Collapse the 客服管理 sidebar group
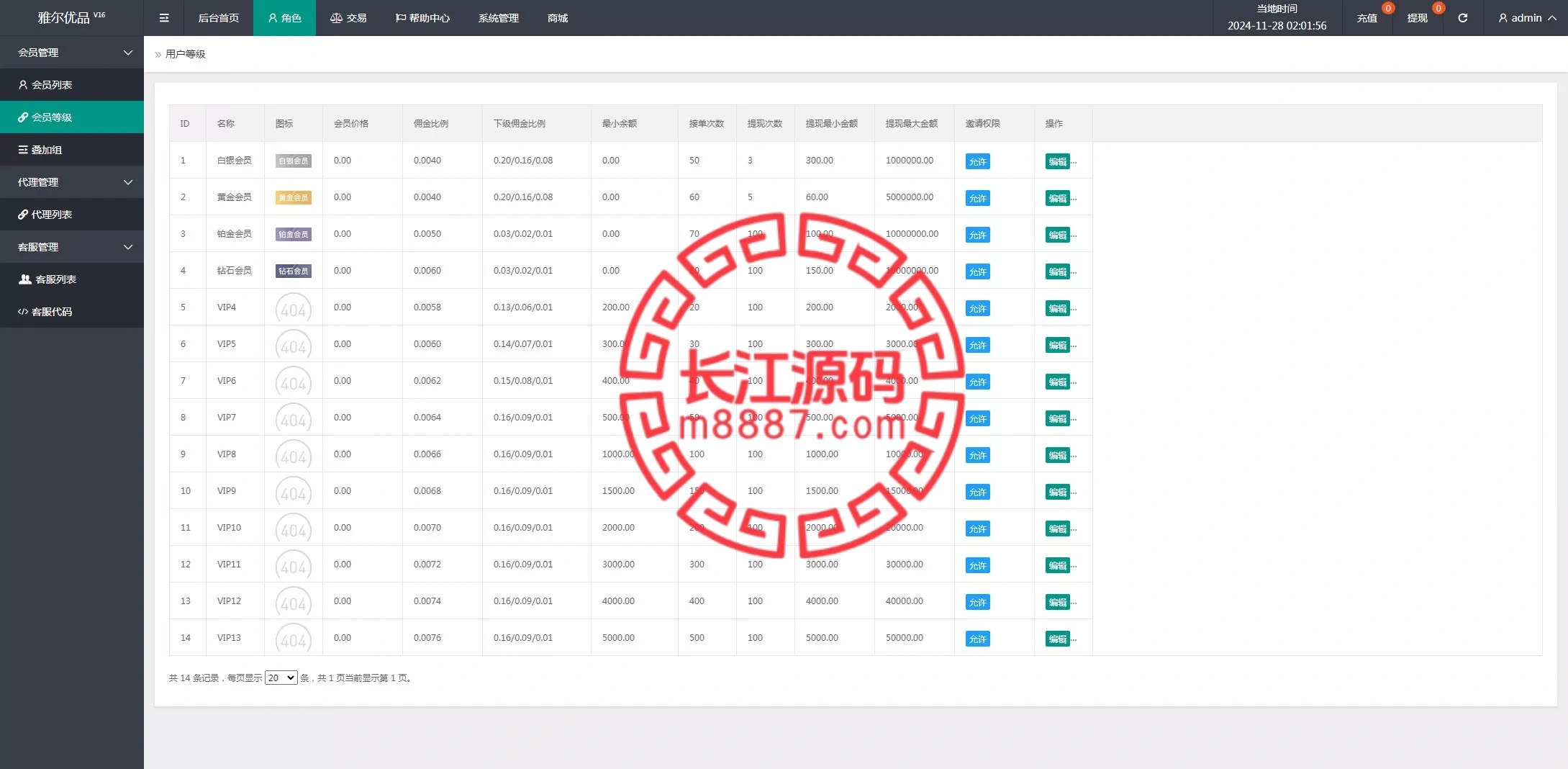Image resolution: width=1568 pixels, height=769 pixels. pyautogui.click(x=72, y=247)
